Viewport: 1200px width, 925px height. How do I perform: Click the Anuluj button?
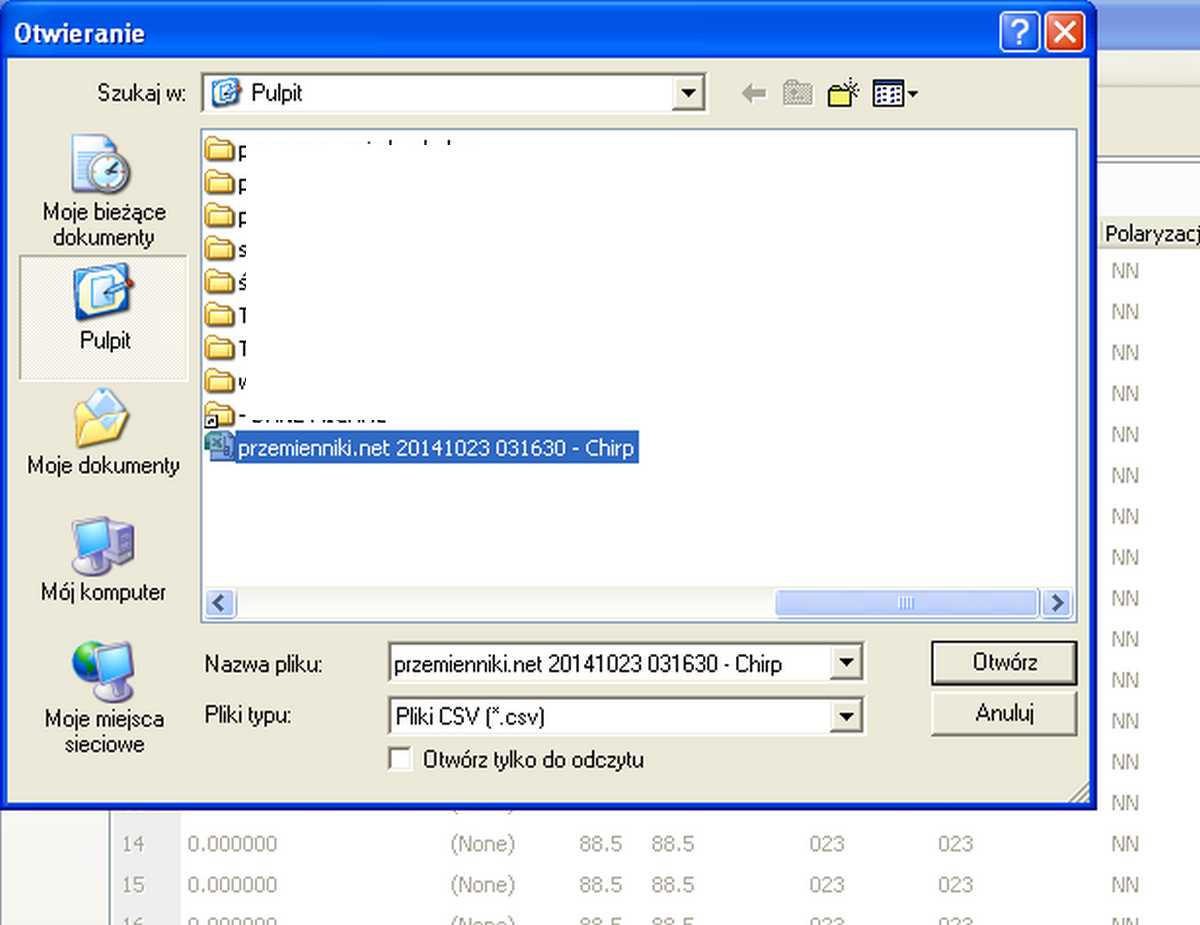point(1003,714)
